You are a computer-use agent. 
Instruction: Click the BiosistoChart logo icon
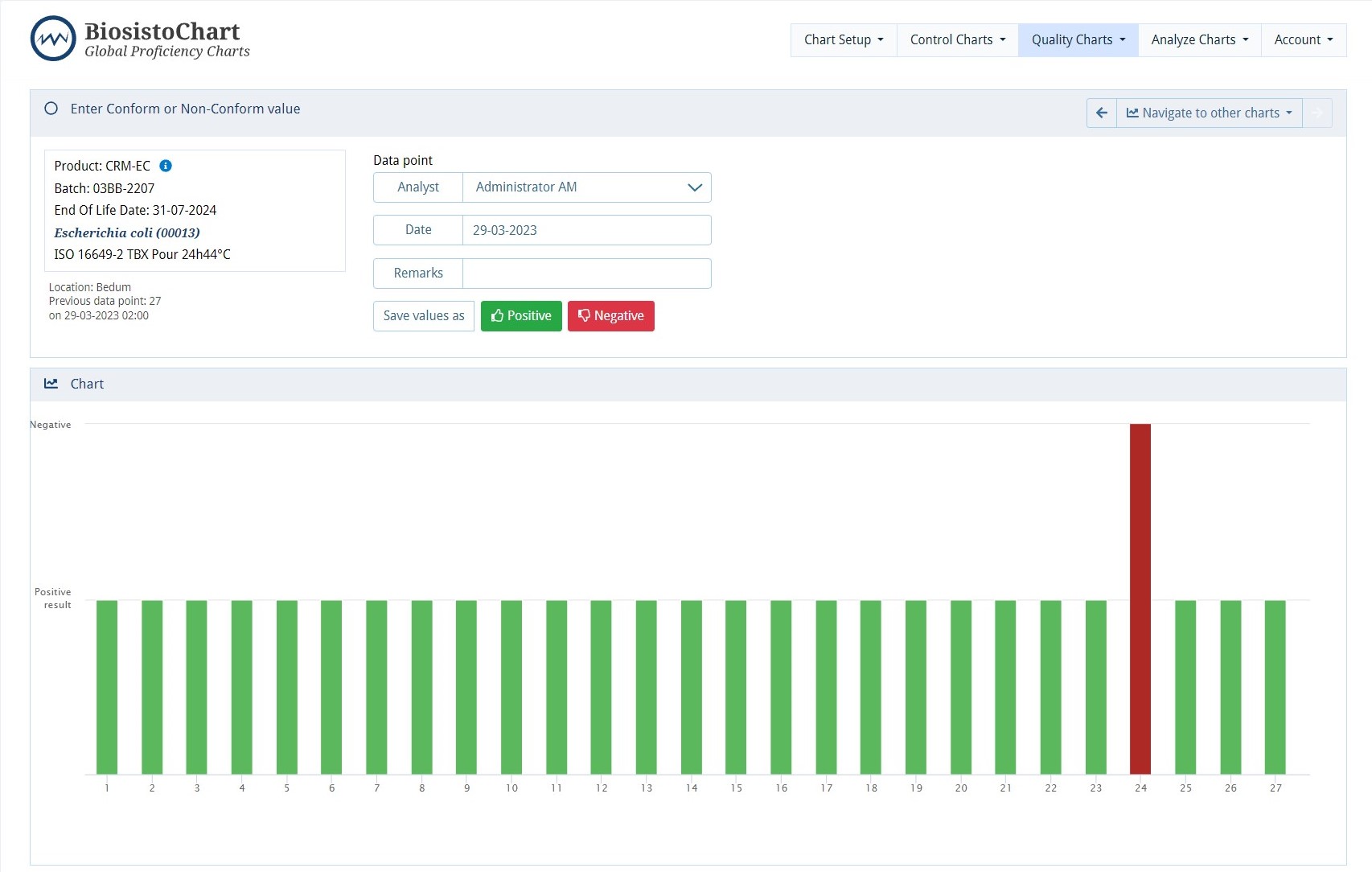(x=51, y=38)
